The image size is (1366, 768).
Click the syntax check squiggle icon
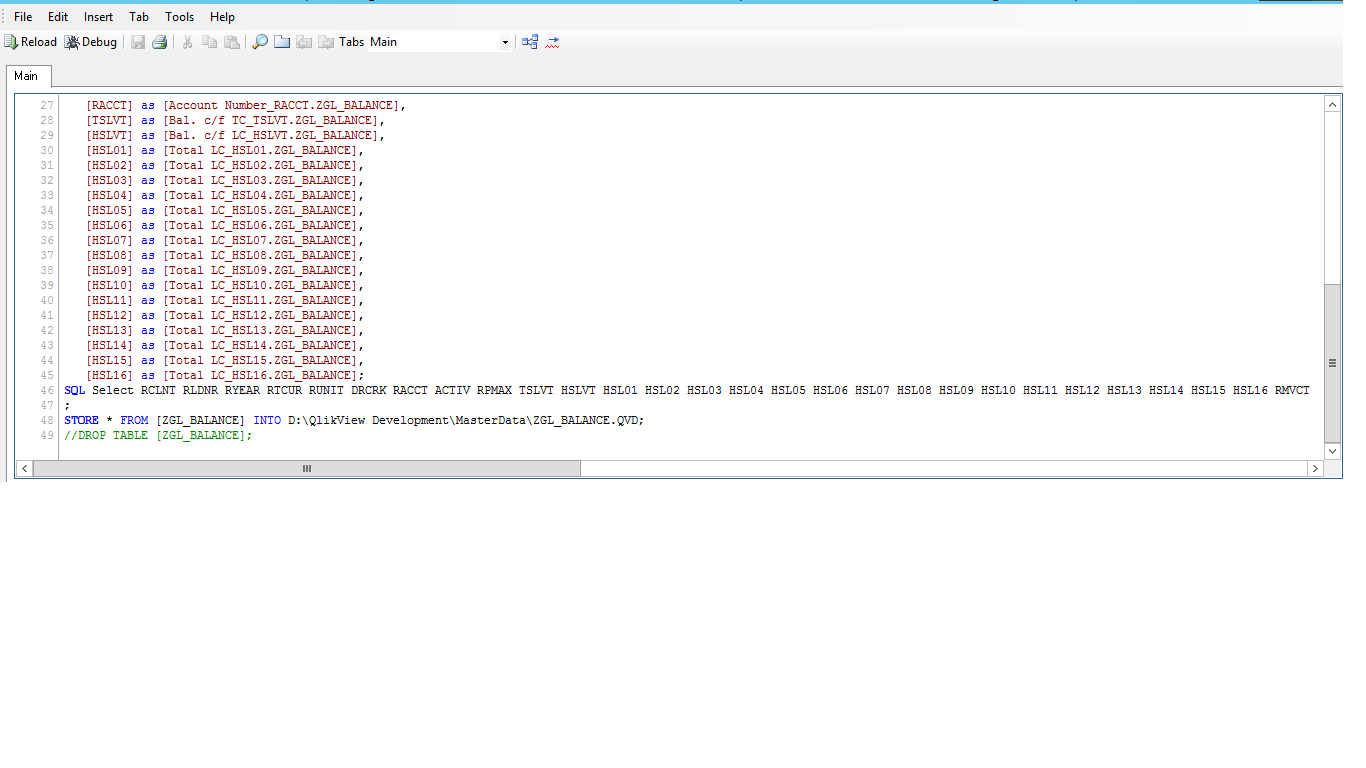pyautogui.click(x=553, y=42)
